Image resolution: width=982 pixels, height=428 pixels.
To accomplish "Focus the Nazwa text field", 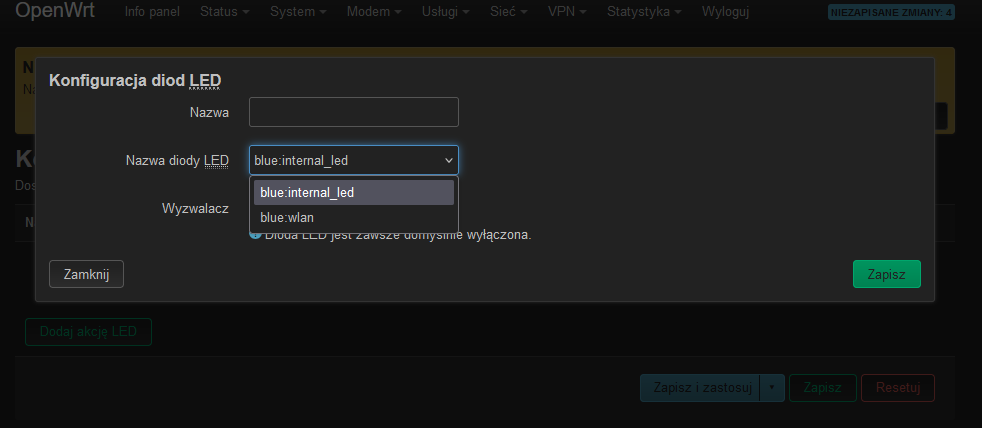I will 354,112.
